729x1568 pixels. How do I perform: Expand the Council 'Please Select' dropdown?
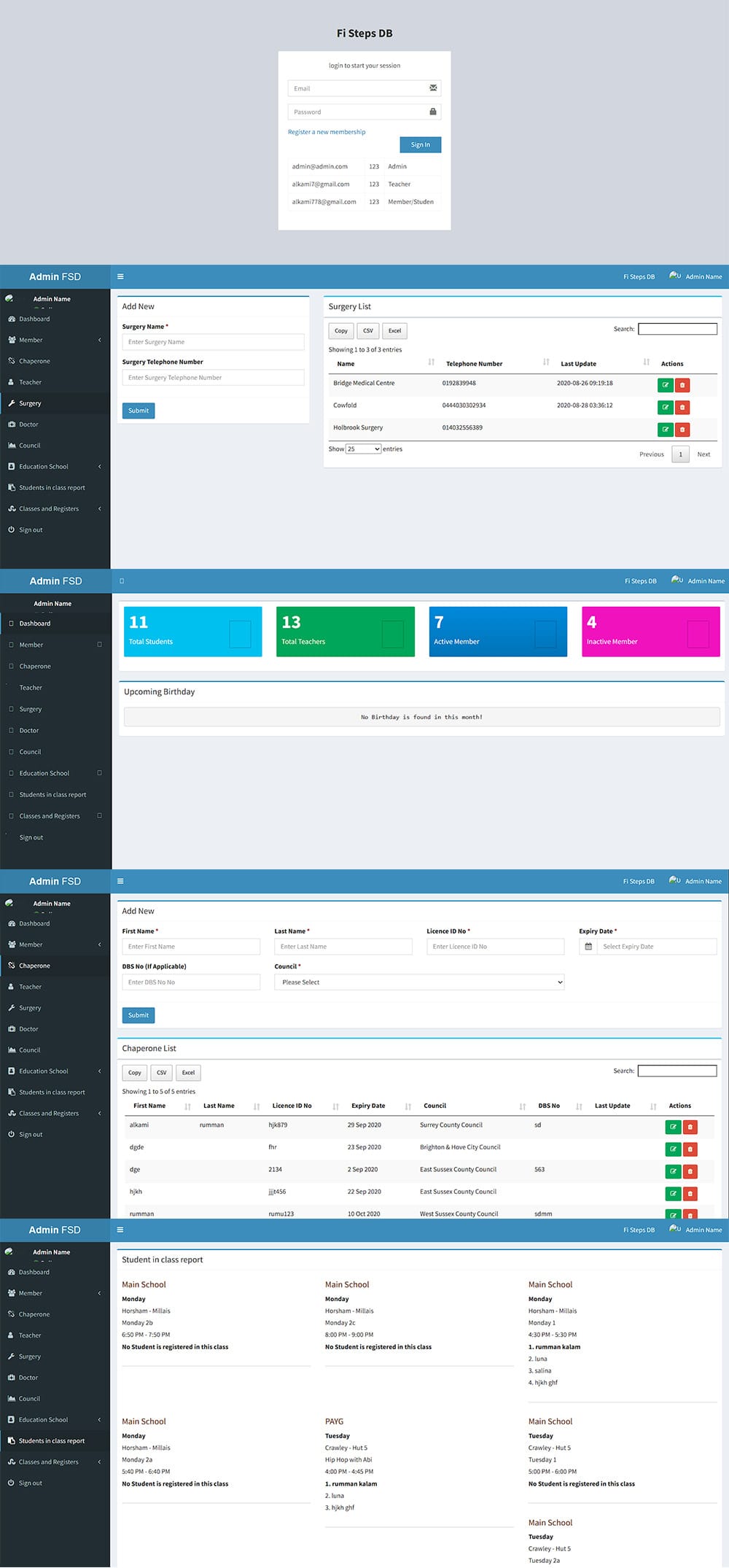tap(419, 982)
